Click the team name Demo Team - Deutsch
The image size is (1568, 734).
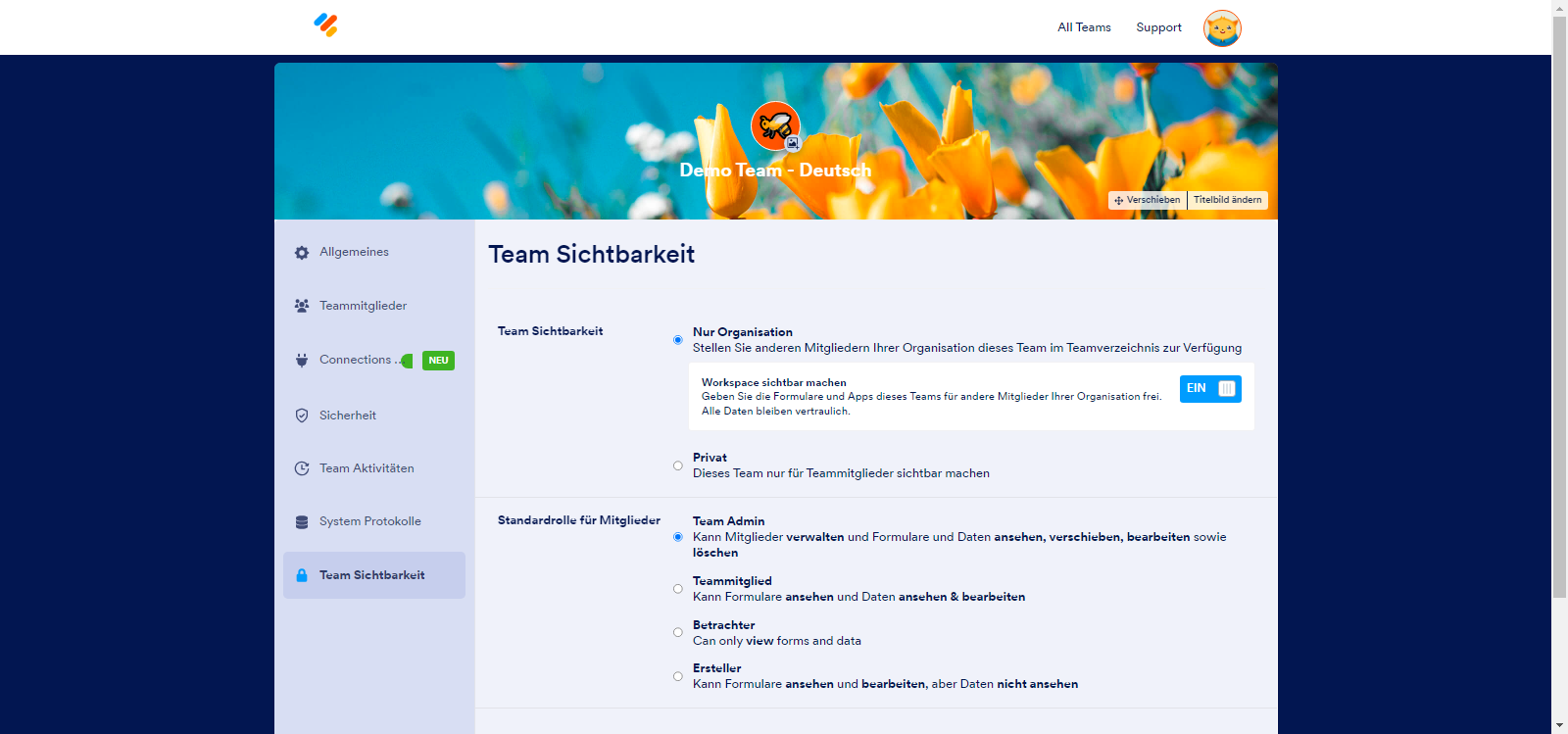(x=775, y=170)
